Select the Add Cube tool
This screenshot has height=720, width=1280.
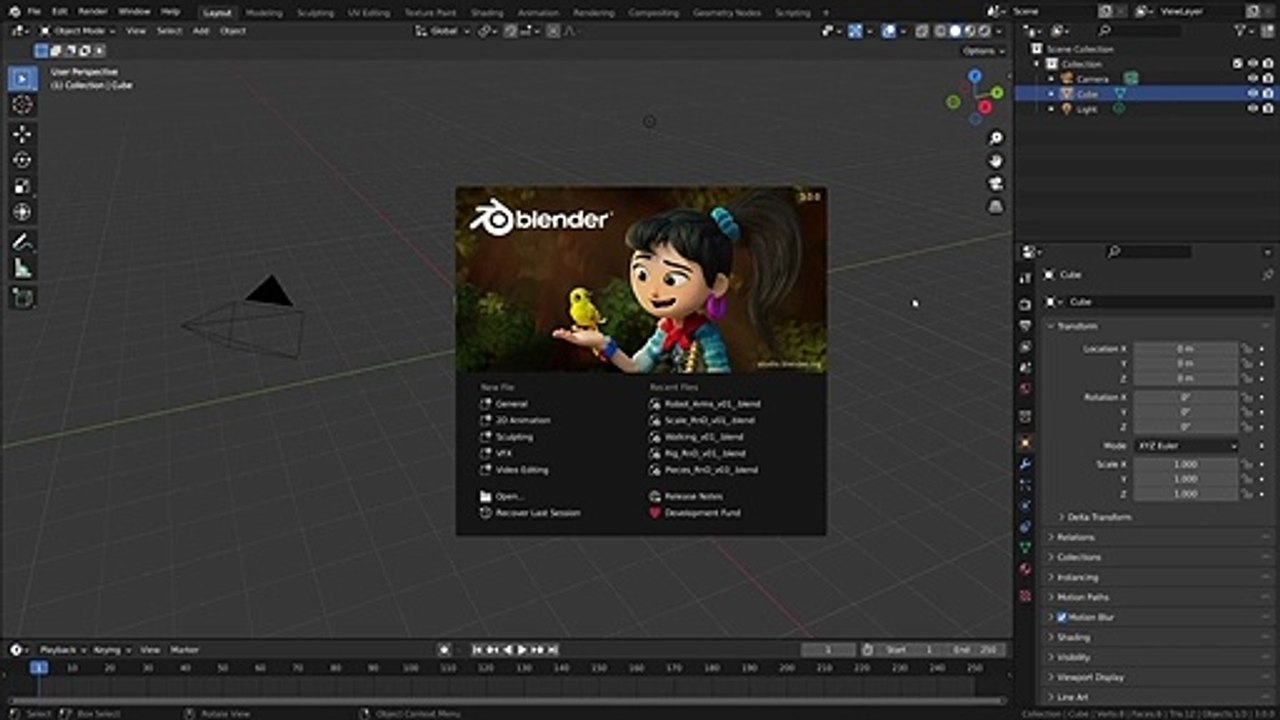[x=22, y=297]
